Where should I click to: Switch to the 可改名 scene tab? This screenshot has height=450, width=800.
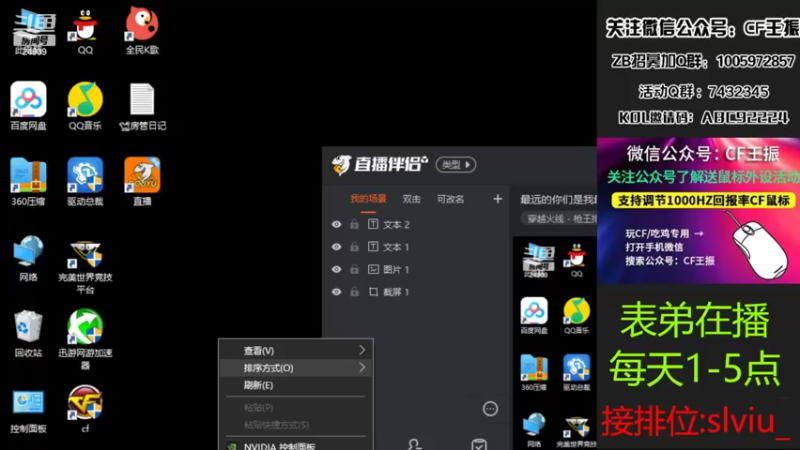click(450, 199)
